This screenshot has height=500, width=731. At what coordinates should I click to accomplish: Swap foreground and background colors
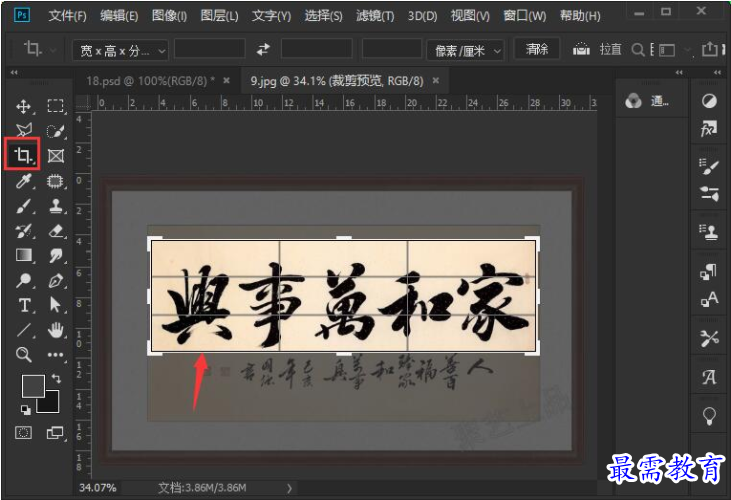pos(56,378)
